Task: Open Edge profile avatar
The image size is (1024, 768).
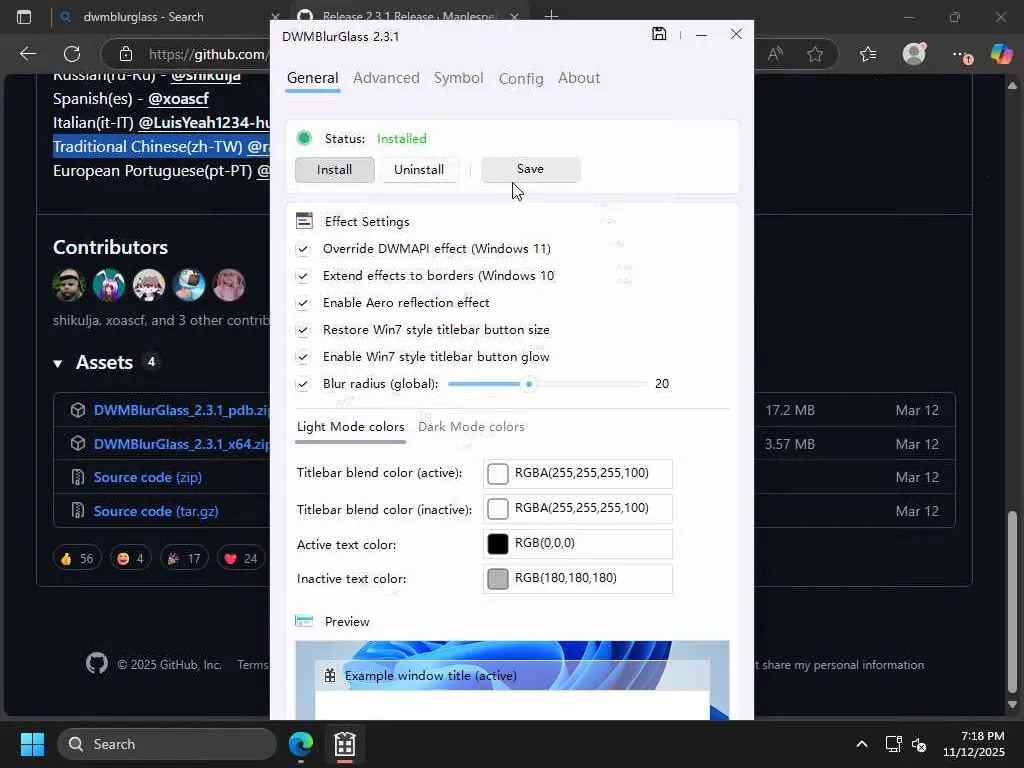Action: tap(914, 54)
